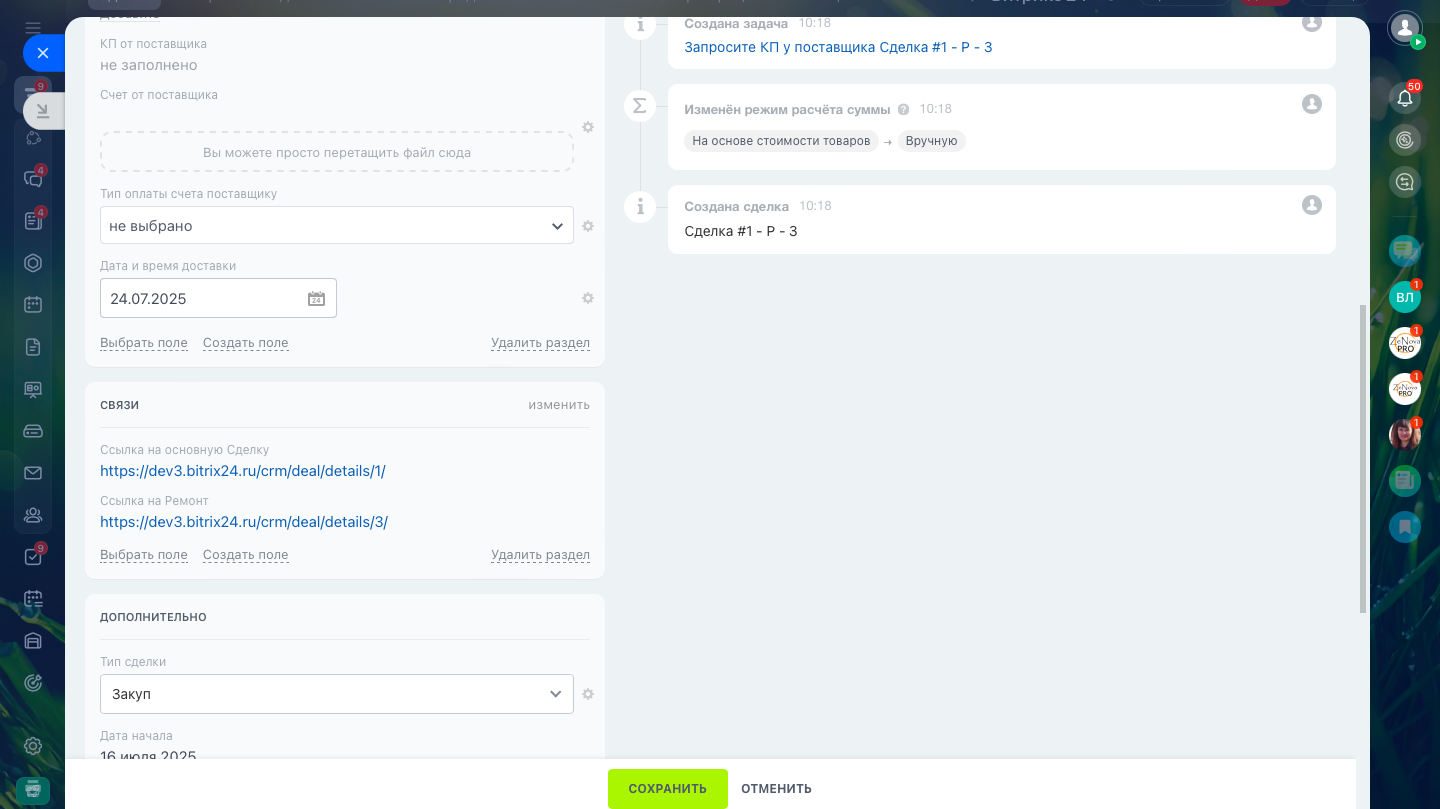This screenshot has width=1440, height=809.
Task: Click Создать поле above the Связи section
Action: coord(246,343)
